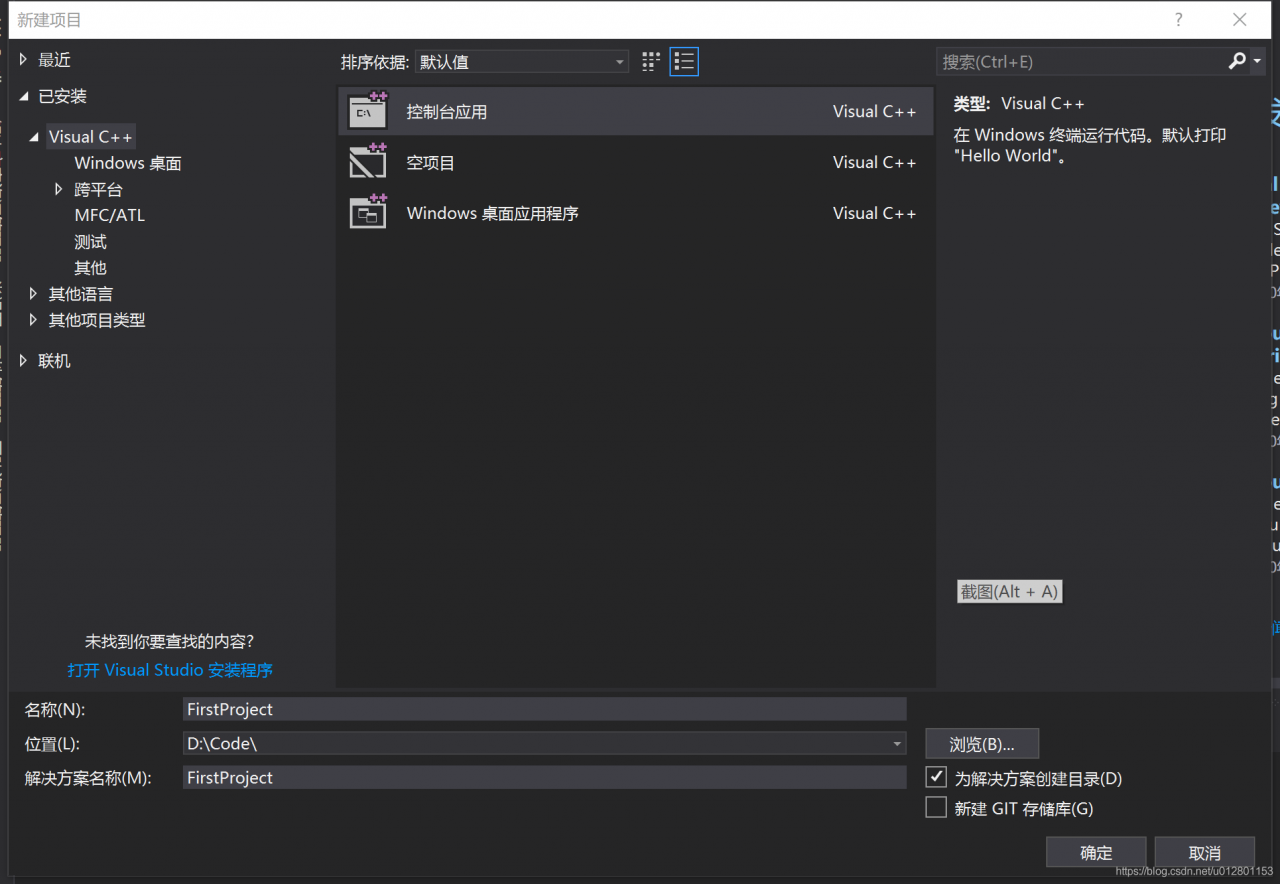Click the search magnifier icon
Image resolution: width=1280 pixels, height=884 pixels.
[x=1238, y=62]
